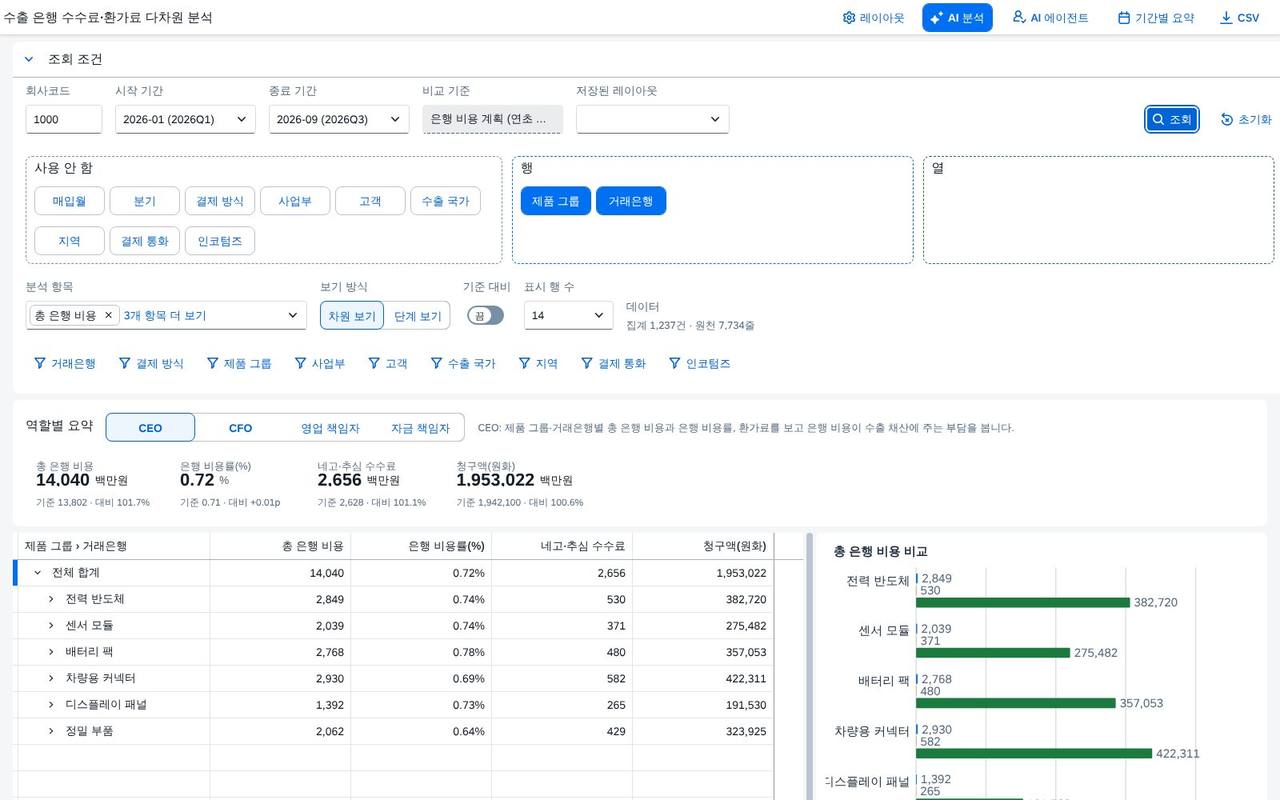This screenshot has height=800, width=1280.
Task: Select the CEO role tab
Action: tap(150, 428)
